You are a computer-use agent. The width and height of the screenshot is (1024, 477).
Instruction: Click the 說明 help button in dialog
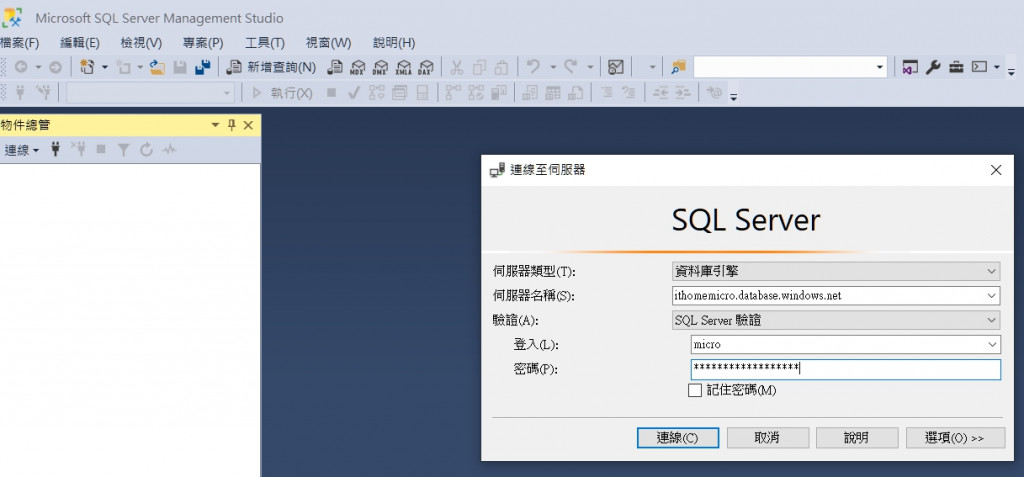click(x=857, y=438)
